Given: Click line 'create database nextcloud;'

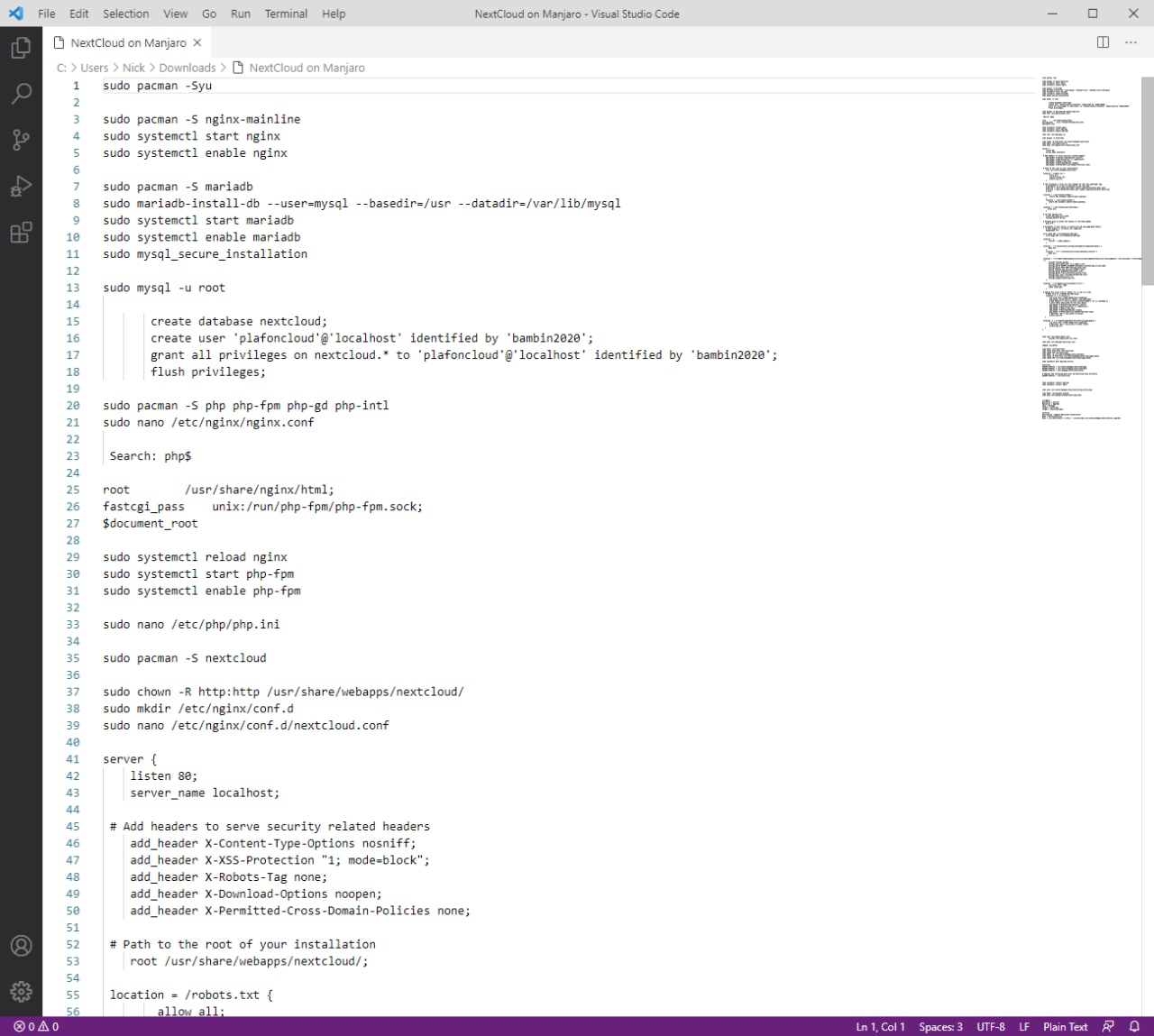Looking at the screenshot, I should click(x=239, y=321).
